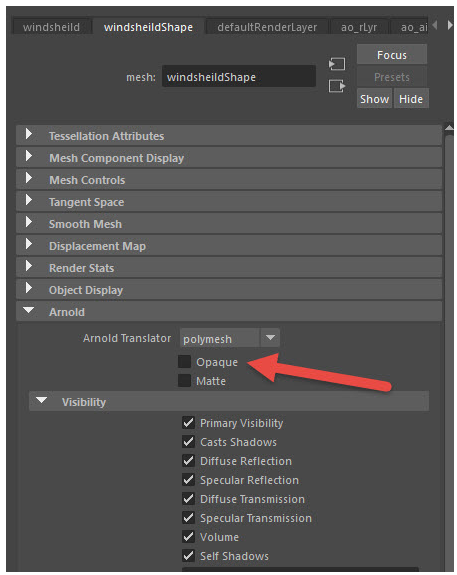Expand the Render Stats section
This screenshot has height=575, width=457.
pyautogui.click(x=229, y=268)
